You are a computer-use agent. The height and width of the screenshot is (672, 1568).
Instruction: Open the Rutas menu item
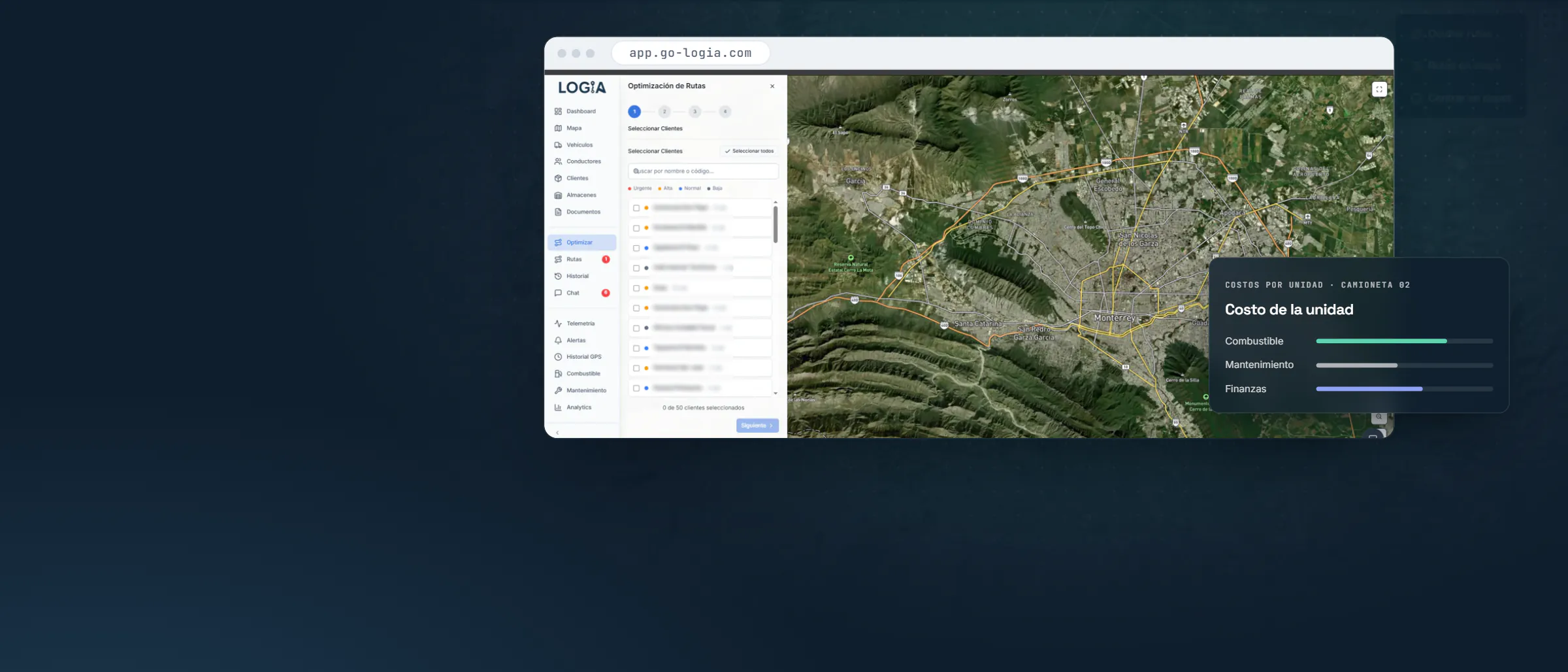coord(581,260)
